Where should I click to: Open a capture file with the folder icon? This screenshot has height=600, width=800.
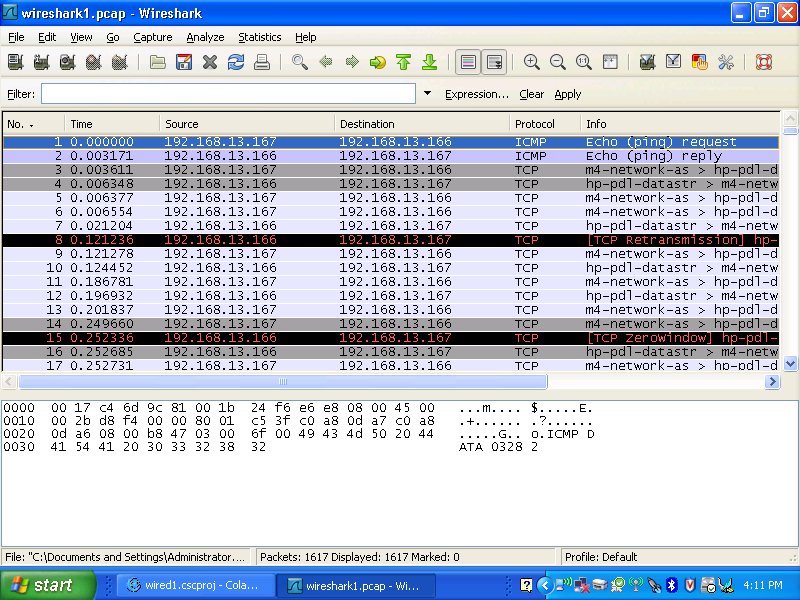coord(158,62)
